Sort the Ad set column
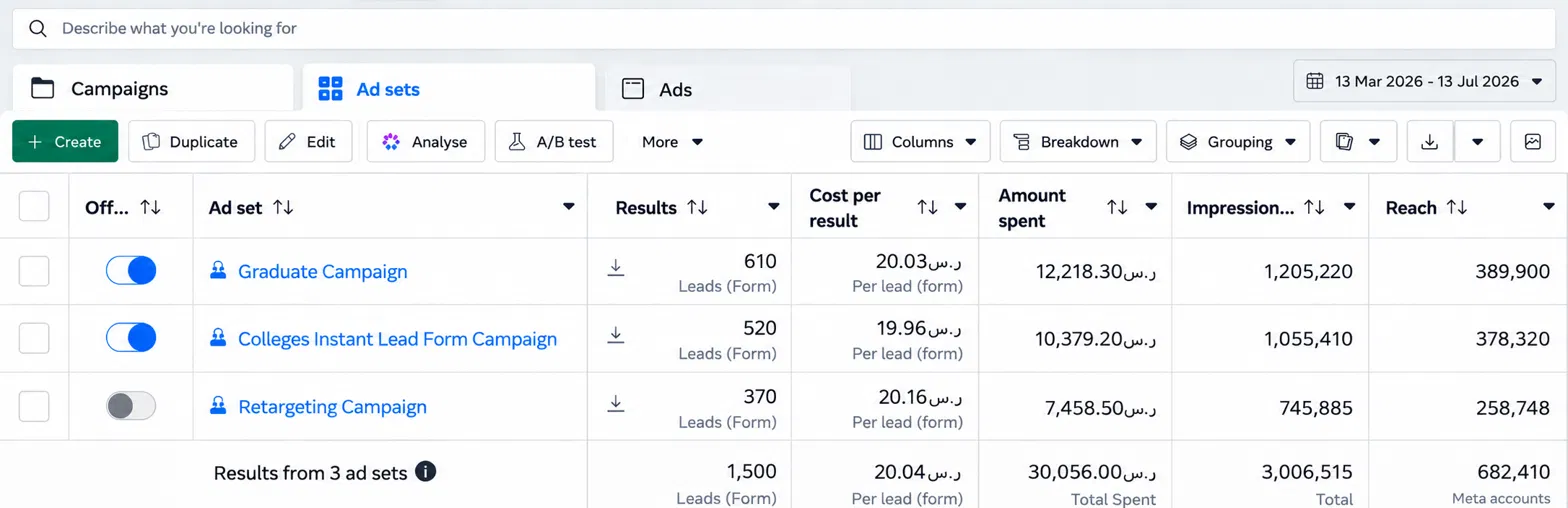The height and width of the screenshot is (508, 1568). [x=283, y=207]
